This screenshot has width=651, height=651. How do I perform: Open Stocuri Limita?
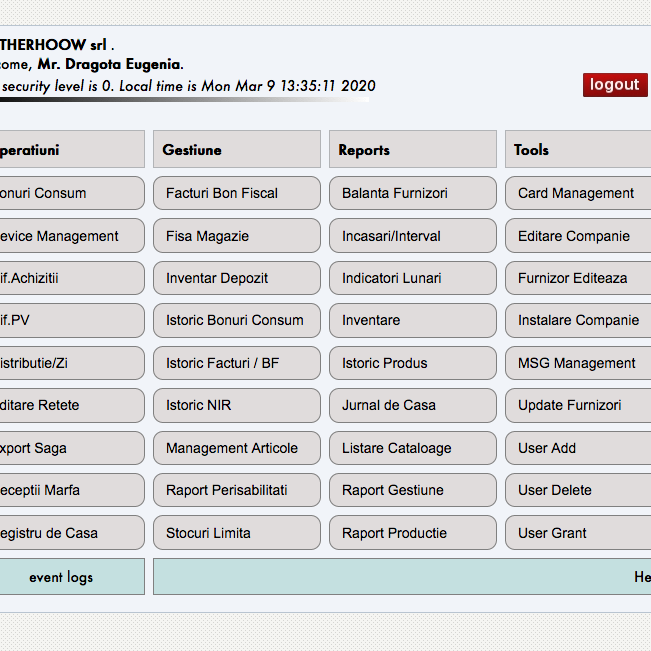pyautogui.click(x=237, y=533)
